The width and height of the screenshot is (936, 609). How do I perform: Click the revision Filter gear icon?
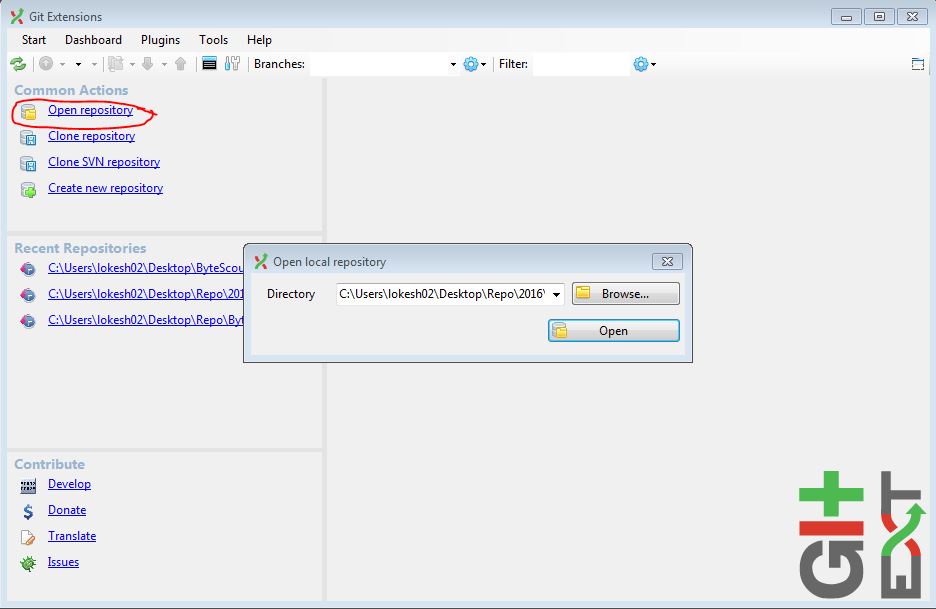[641, 64]
